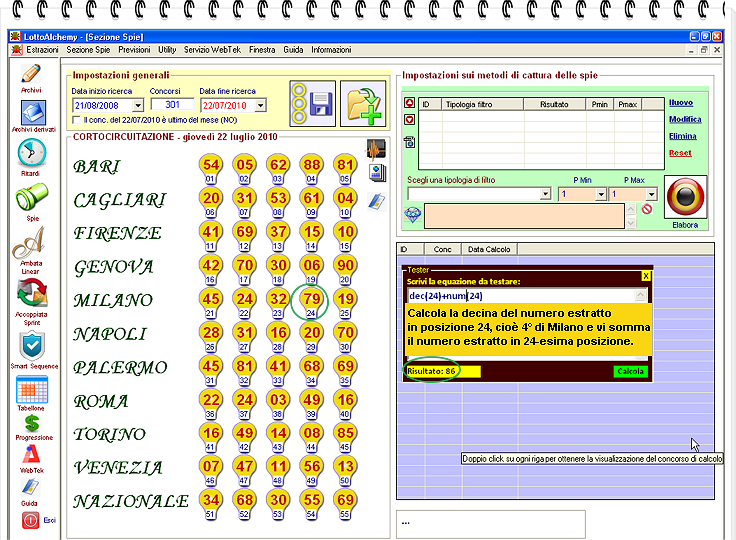Image resolution: width=736 pixels, height=540 pixels.
Task: Open the Ritardi clock icon
Action: pyautogui.click(x=31, y=153)
